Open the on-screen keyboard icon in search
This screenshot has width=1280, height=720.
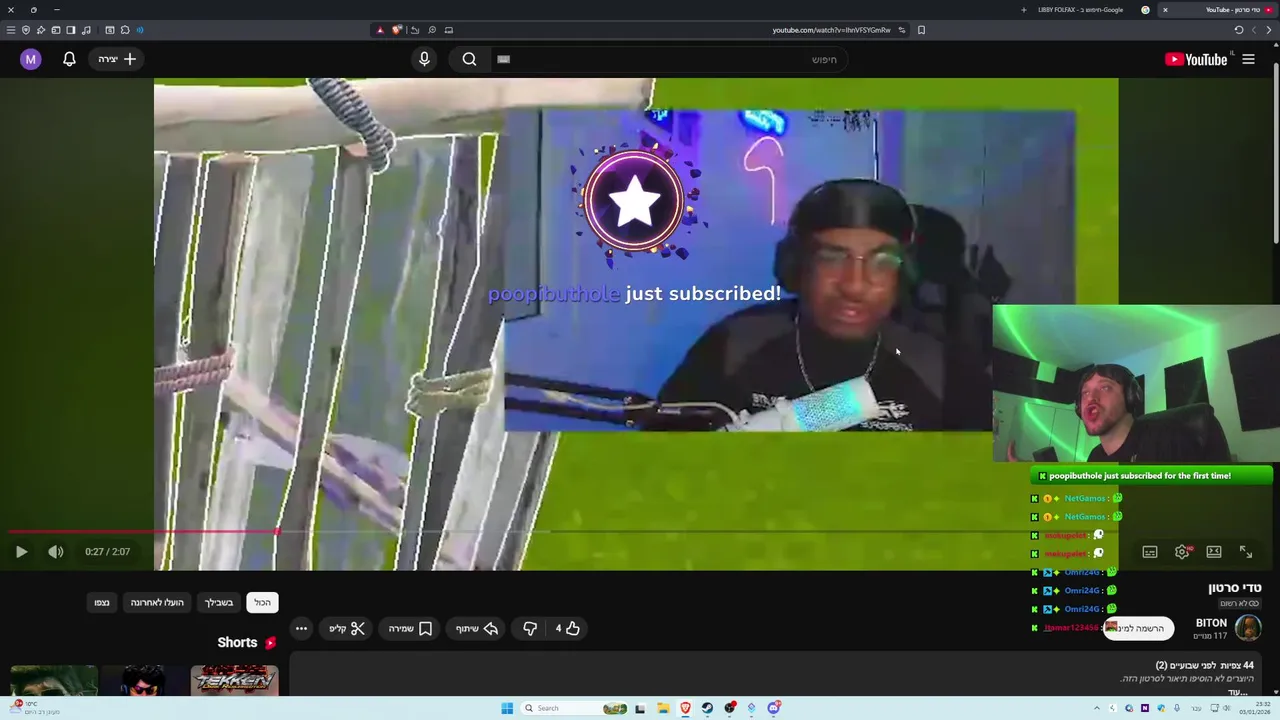503,59
